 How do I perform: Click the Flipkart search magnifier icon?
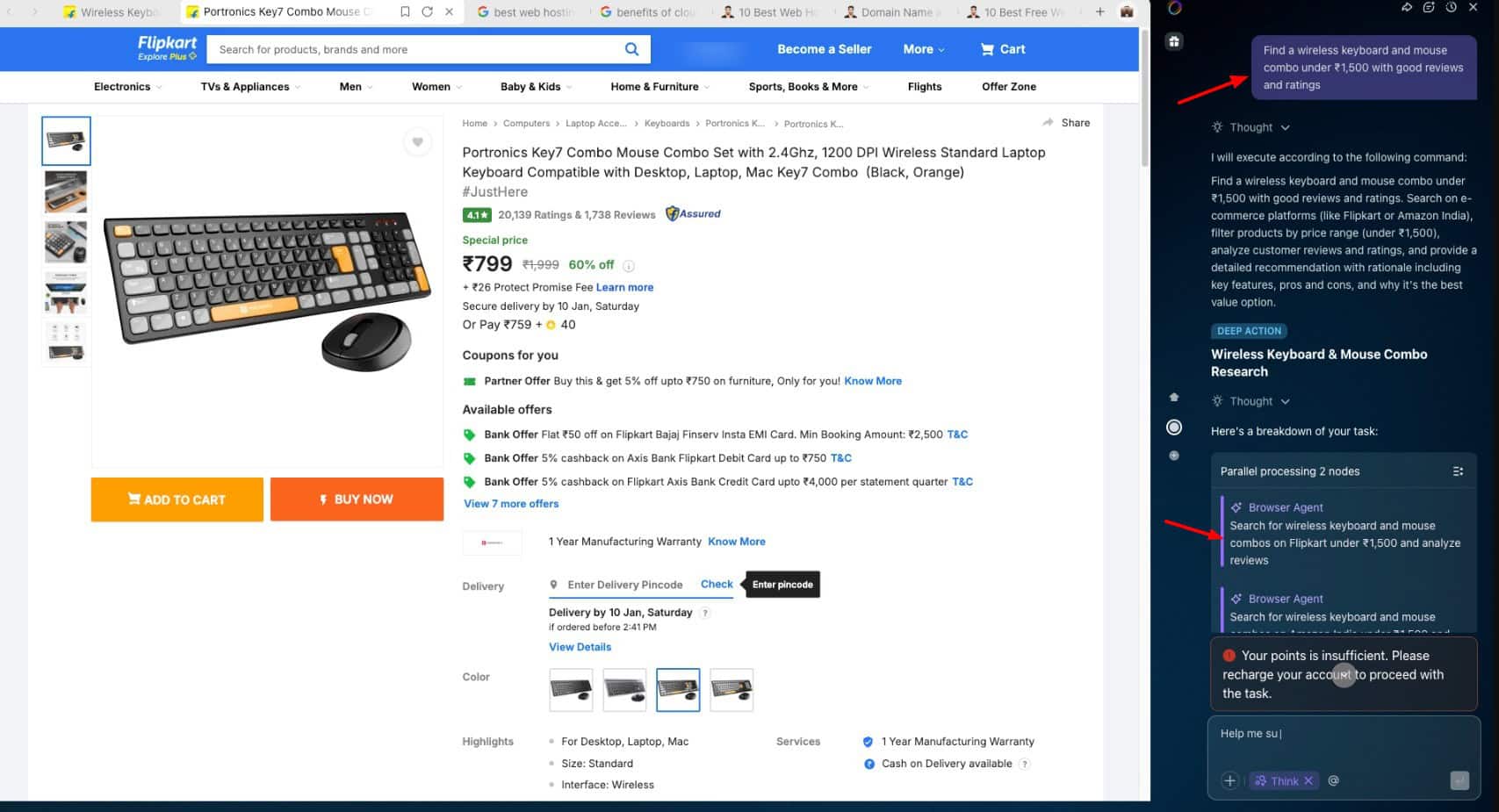631,49
